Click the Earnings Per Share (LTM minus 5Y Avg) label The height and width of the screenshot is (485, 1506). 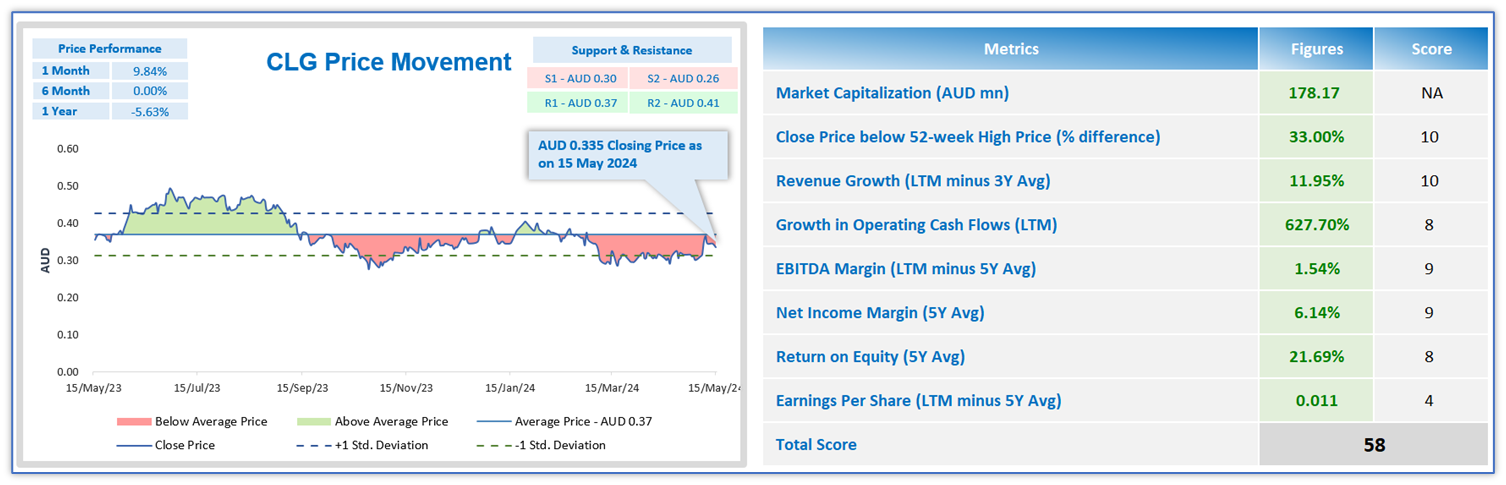click(x=918, y=401)
